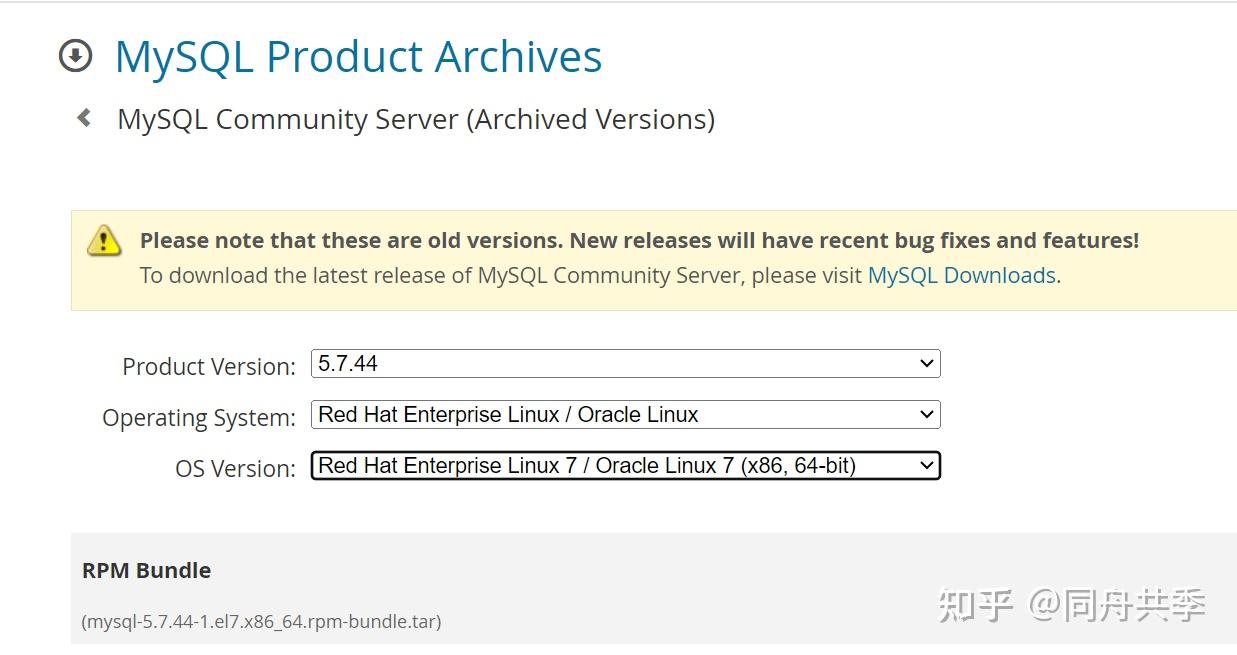Open the Product Version 5.7.44 dropdown
Screen dimensions: 1237x655
click(625, 364)
